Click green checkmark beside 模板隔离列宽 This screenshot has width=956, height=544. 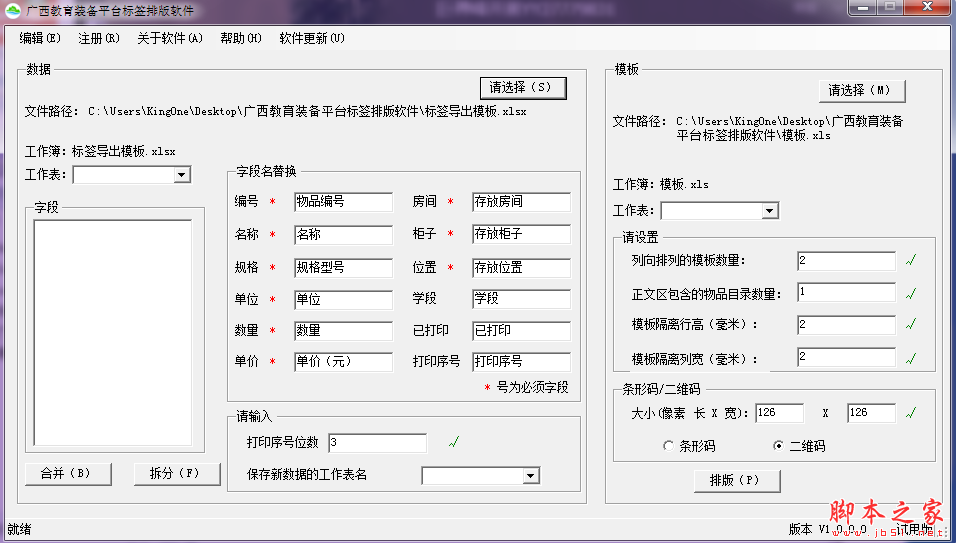pos(911,359)
